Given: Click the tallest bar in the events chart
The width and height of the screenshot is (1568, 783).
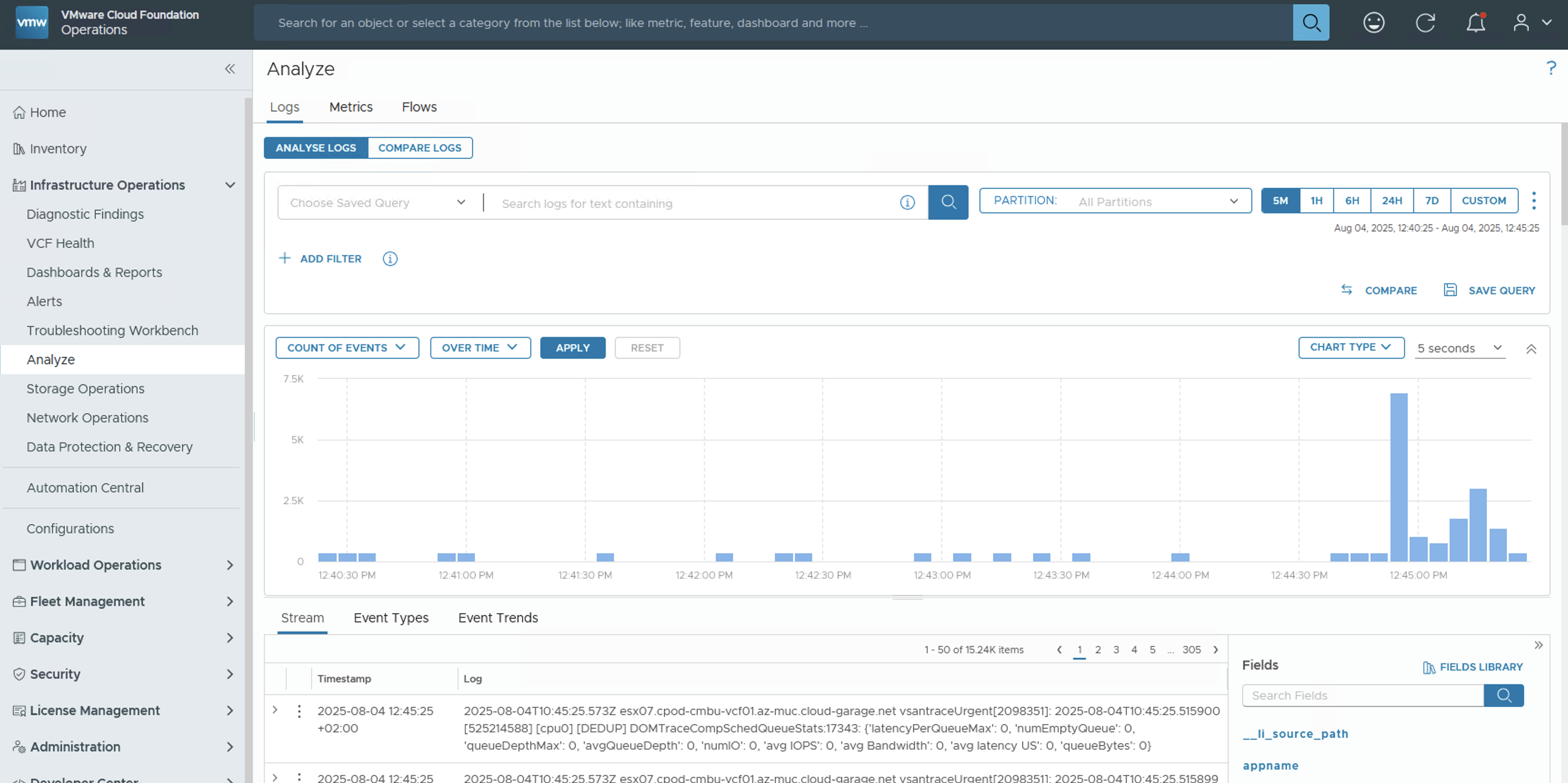Looking at the screenshot, I should coord(1398,477).
